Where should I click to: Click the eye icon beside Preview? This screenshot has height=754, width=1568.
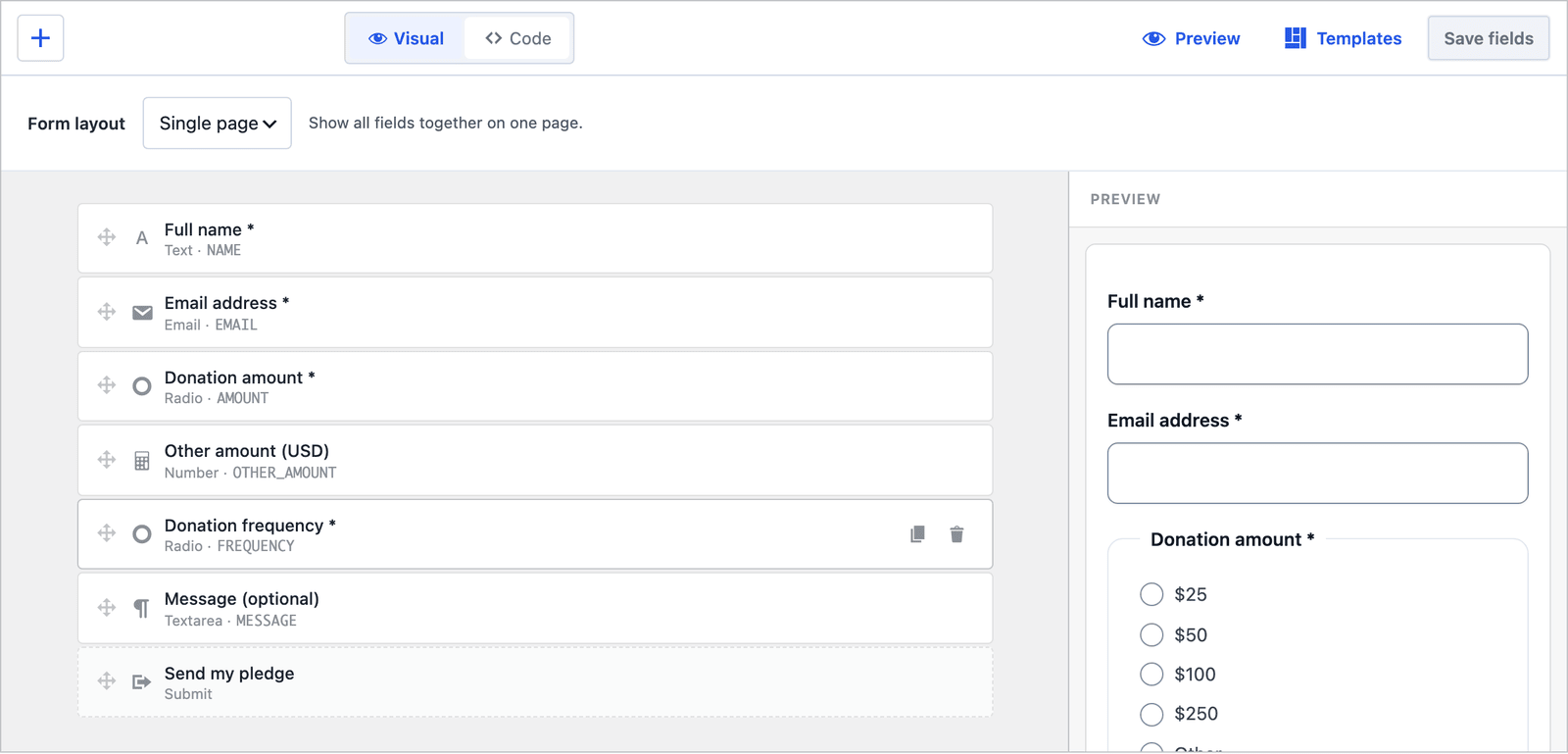pyautogui.click(x=1154, y=38)
